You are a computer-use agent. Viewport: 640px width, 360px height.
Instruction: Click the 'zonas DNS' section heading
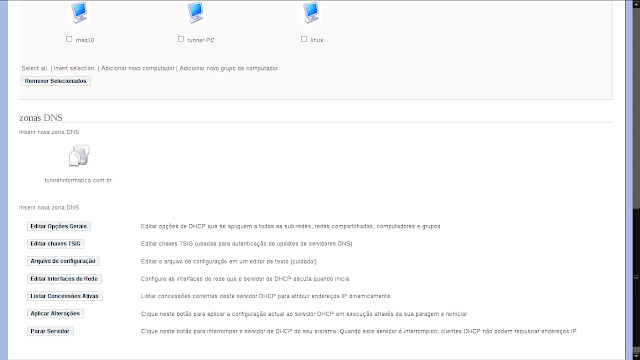[x=41, y=118]
